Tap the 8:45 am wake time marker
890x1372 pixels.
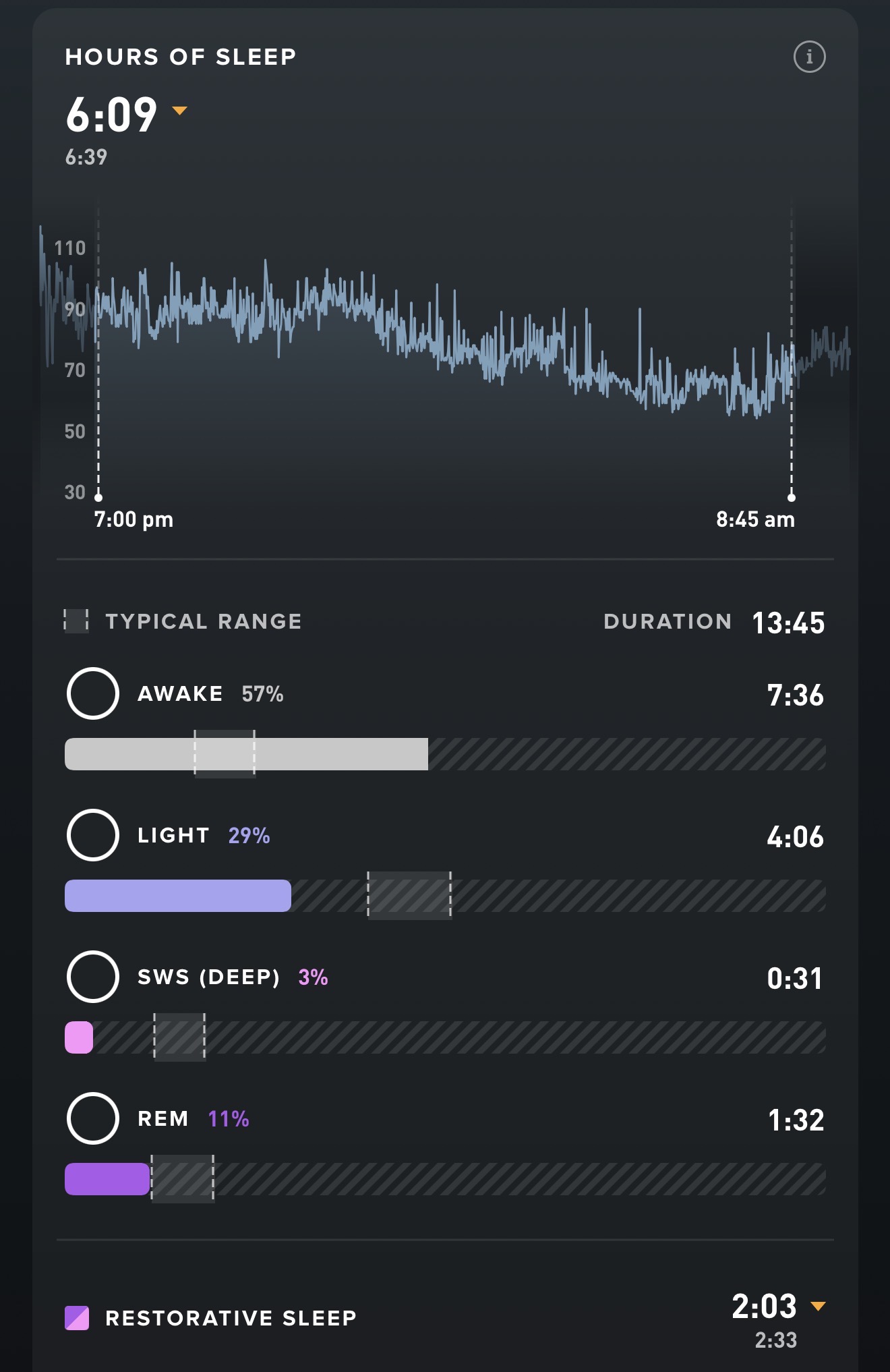click(x=792, y=497)
